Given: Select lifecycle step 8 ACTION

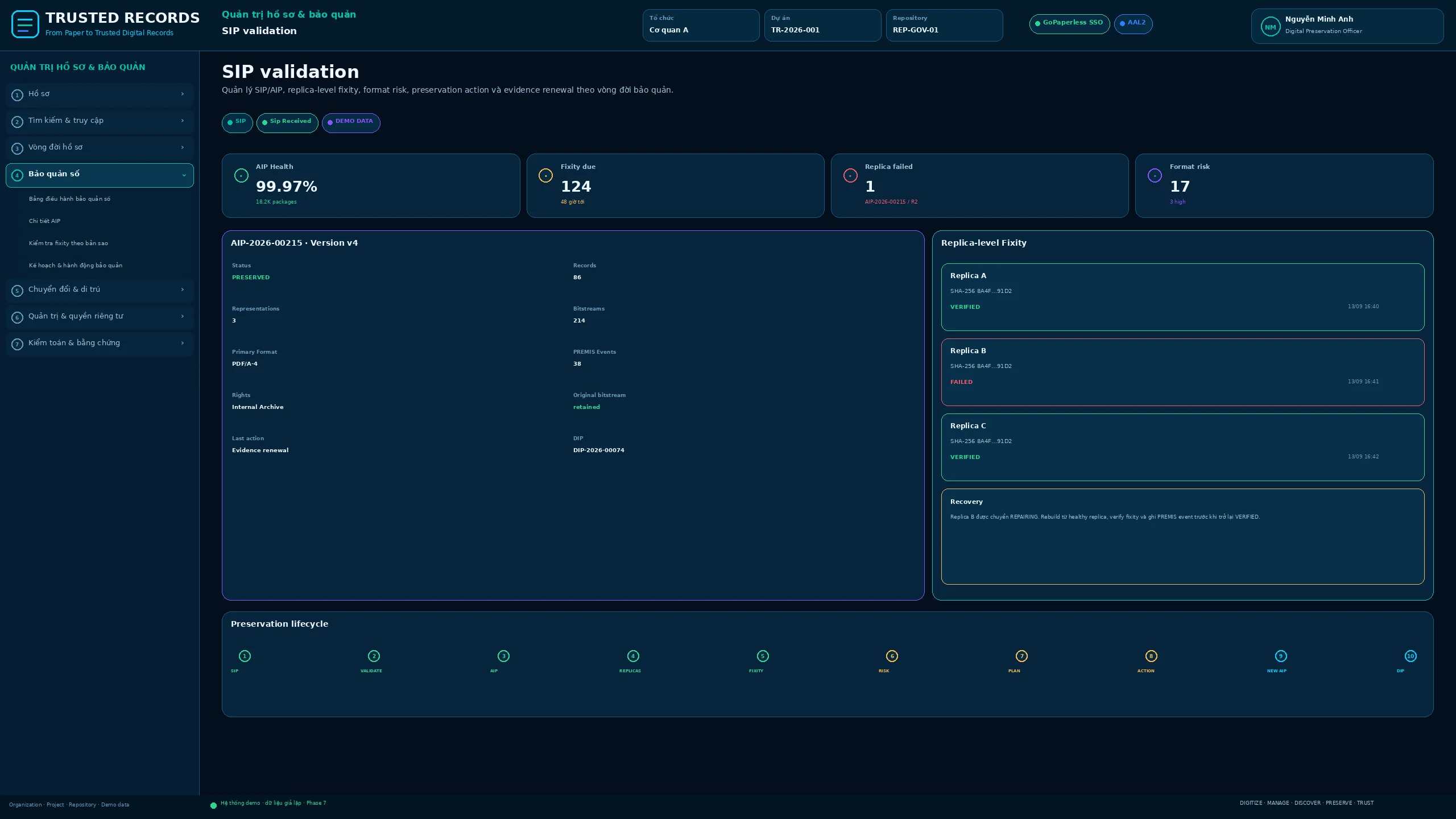Looking at the screenshot, I should point(1151,656).
